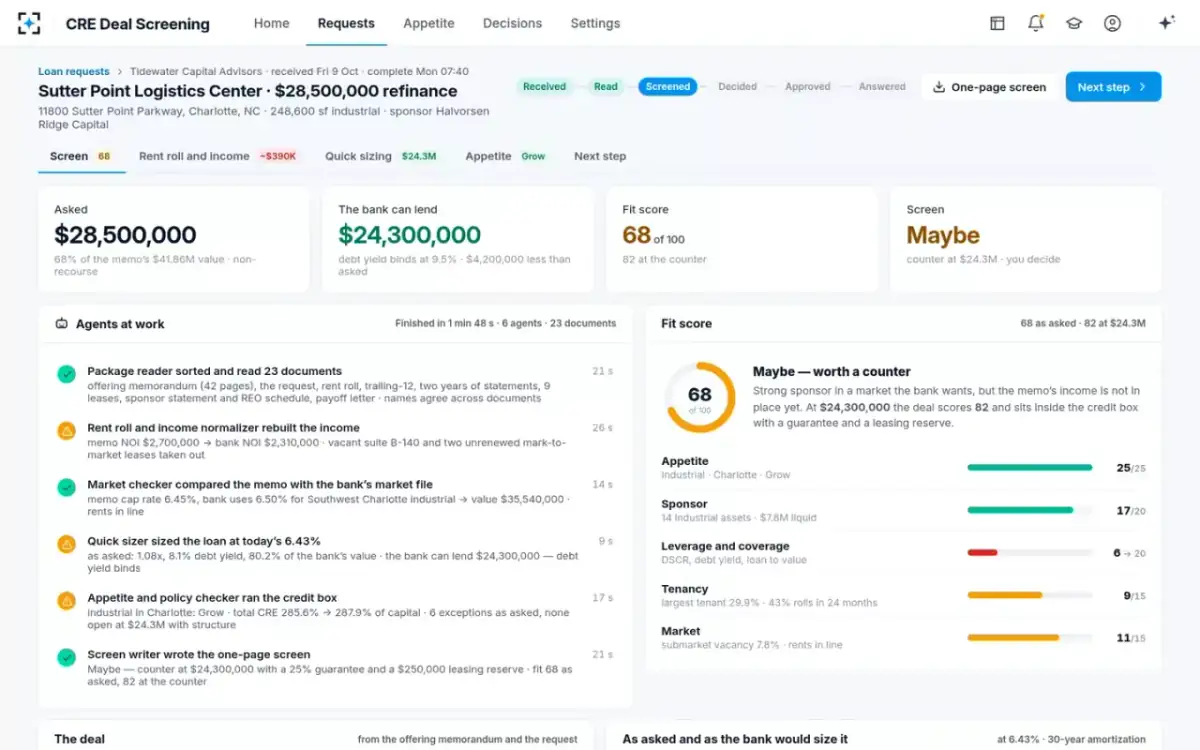
Task: Open the Appetite tab with Grow badge
Action: (x=506, y=156)
